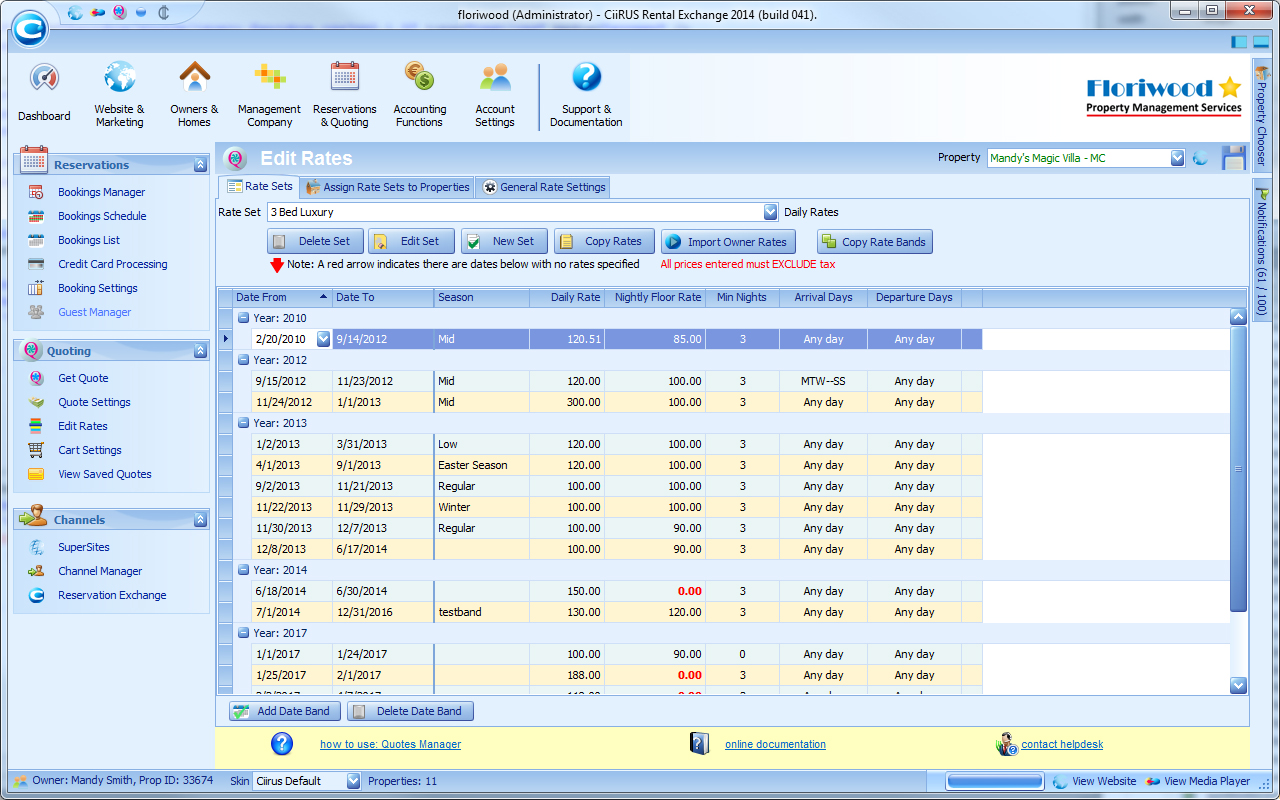
Task: Select the Easter Season row cell
Action: pyautogui.click(x=482, y=465)
